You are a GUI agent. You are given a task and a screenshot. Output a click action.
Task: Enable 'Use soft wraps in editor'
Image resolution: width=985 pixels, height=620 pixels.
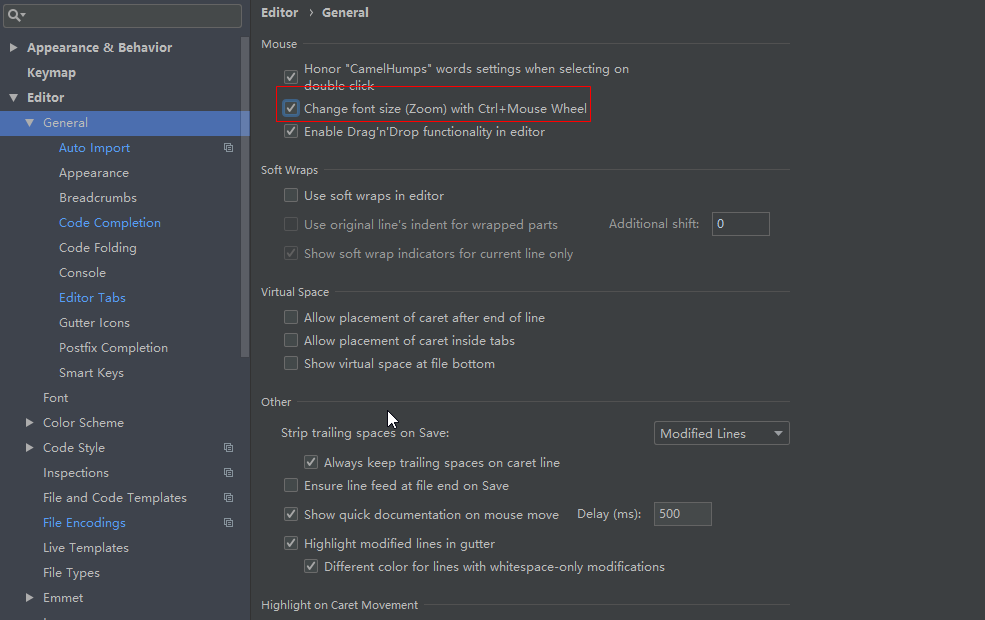(291, 196)
